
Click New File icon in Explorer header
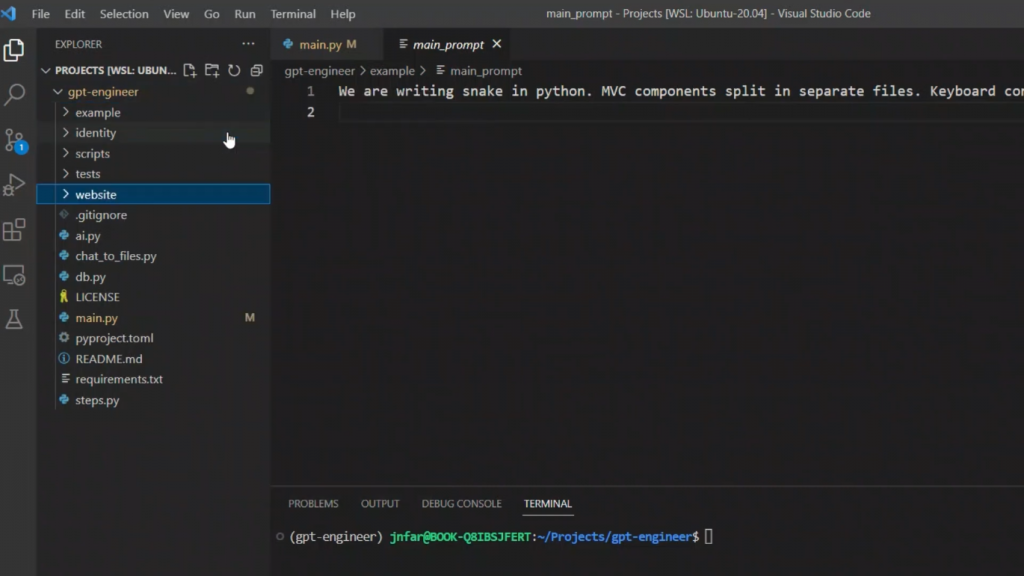click(190, 71)
